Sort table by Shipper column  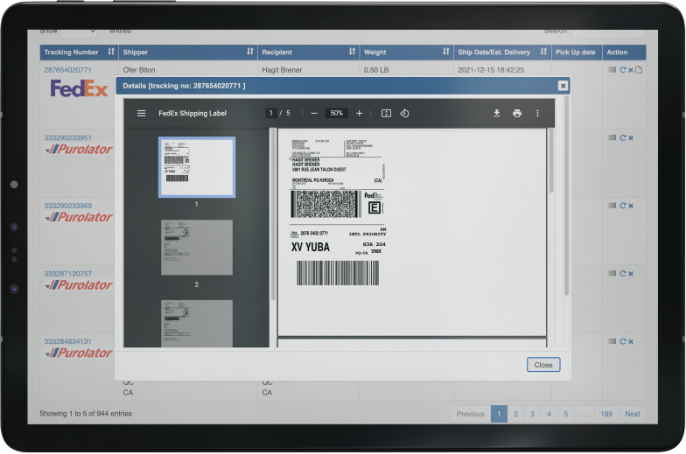[x=249, y=51]
